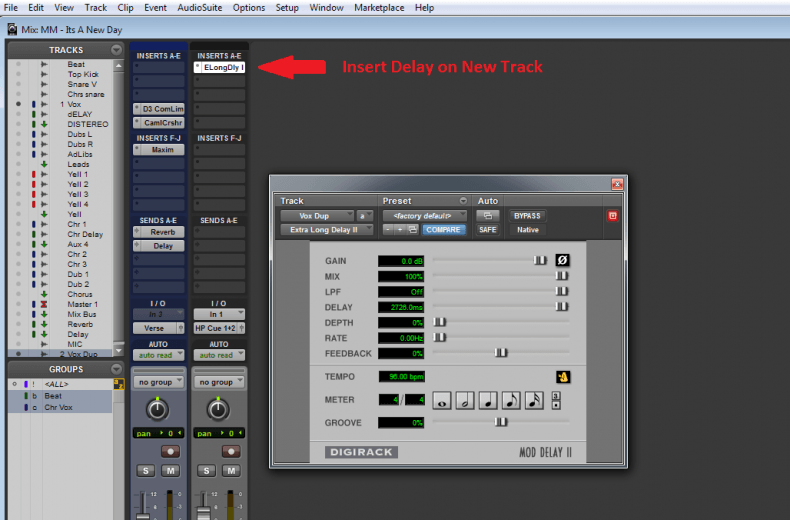Screen dimensions: 790x520
Task: Open the Event menu
Action: point(155,8)
